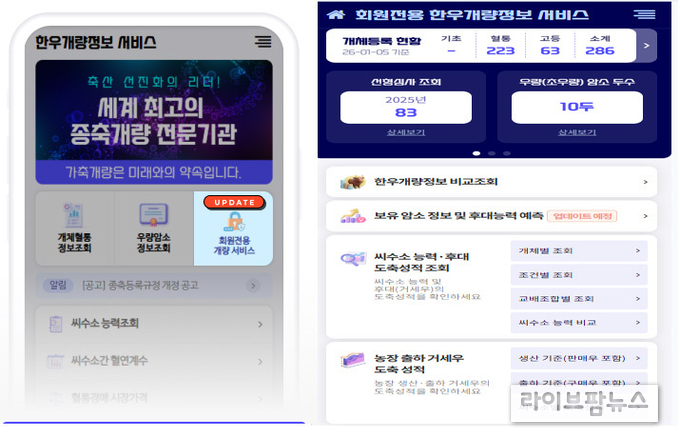Select 교배조합별 조회 menu item
680x437 pixels.
[x=579, y=299]
